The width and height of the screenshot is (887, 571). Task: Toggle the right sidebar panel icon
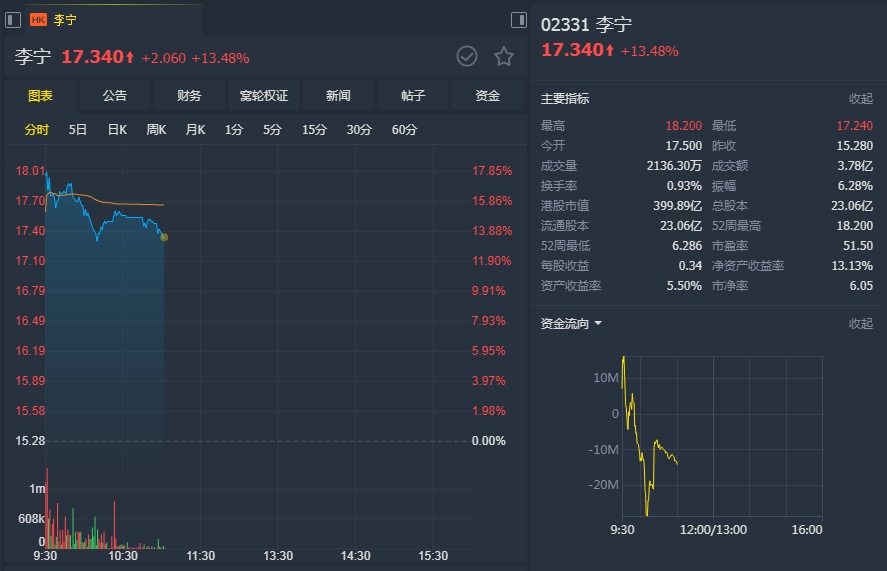coord(518,20)
